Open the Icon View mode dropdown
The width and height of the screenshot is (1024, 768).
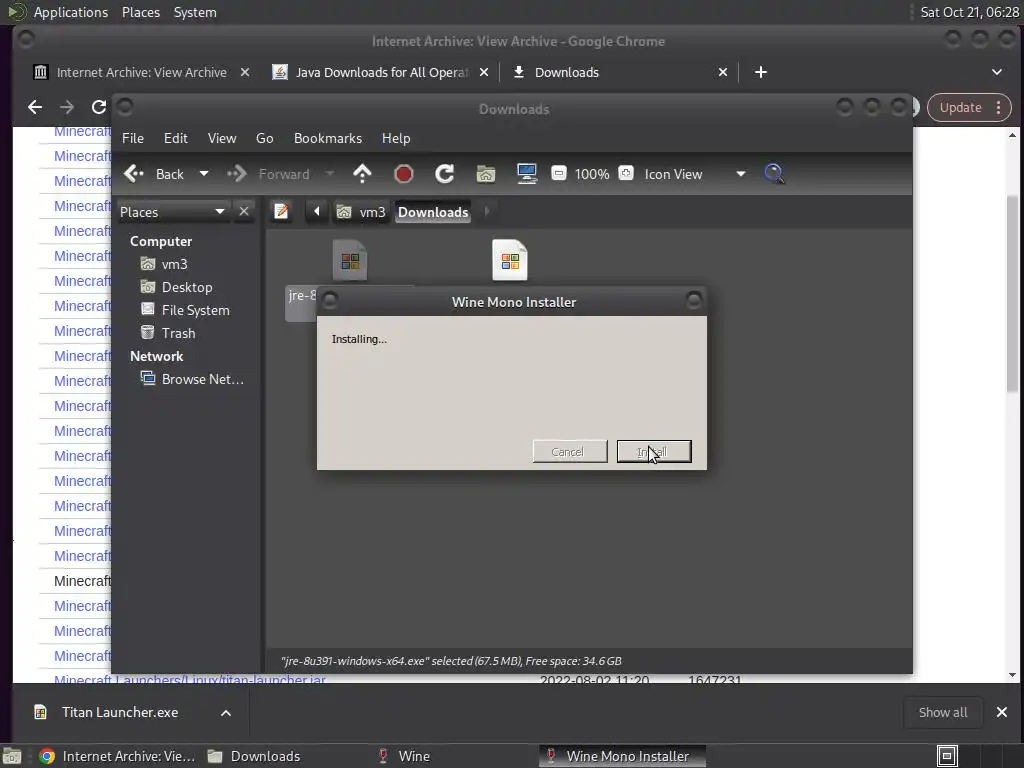click(695, 174)
